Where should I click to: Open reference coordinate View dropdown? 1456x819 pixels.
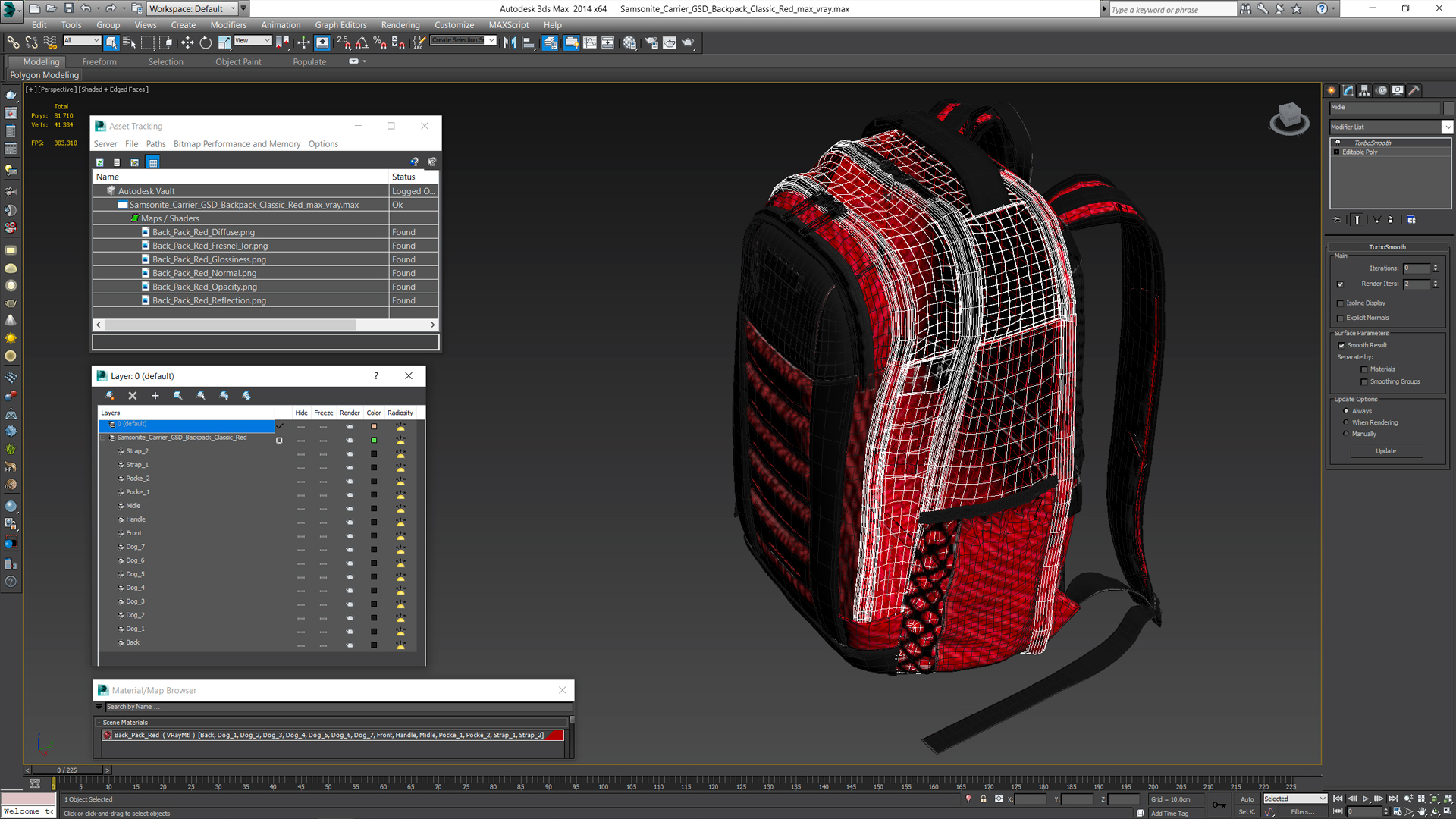click(x=253, y=41)
